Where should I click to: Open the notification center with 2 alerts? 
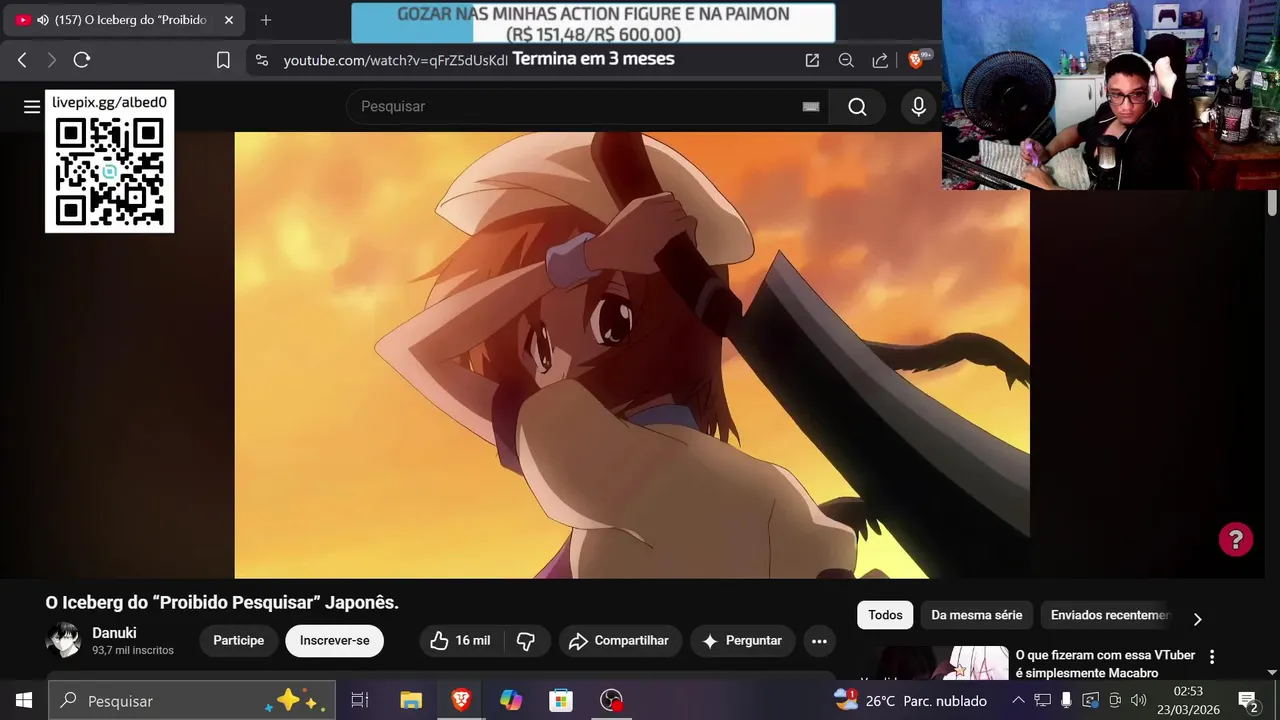click(x=1247, y=700)
